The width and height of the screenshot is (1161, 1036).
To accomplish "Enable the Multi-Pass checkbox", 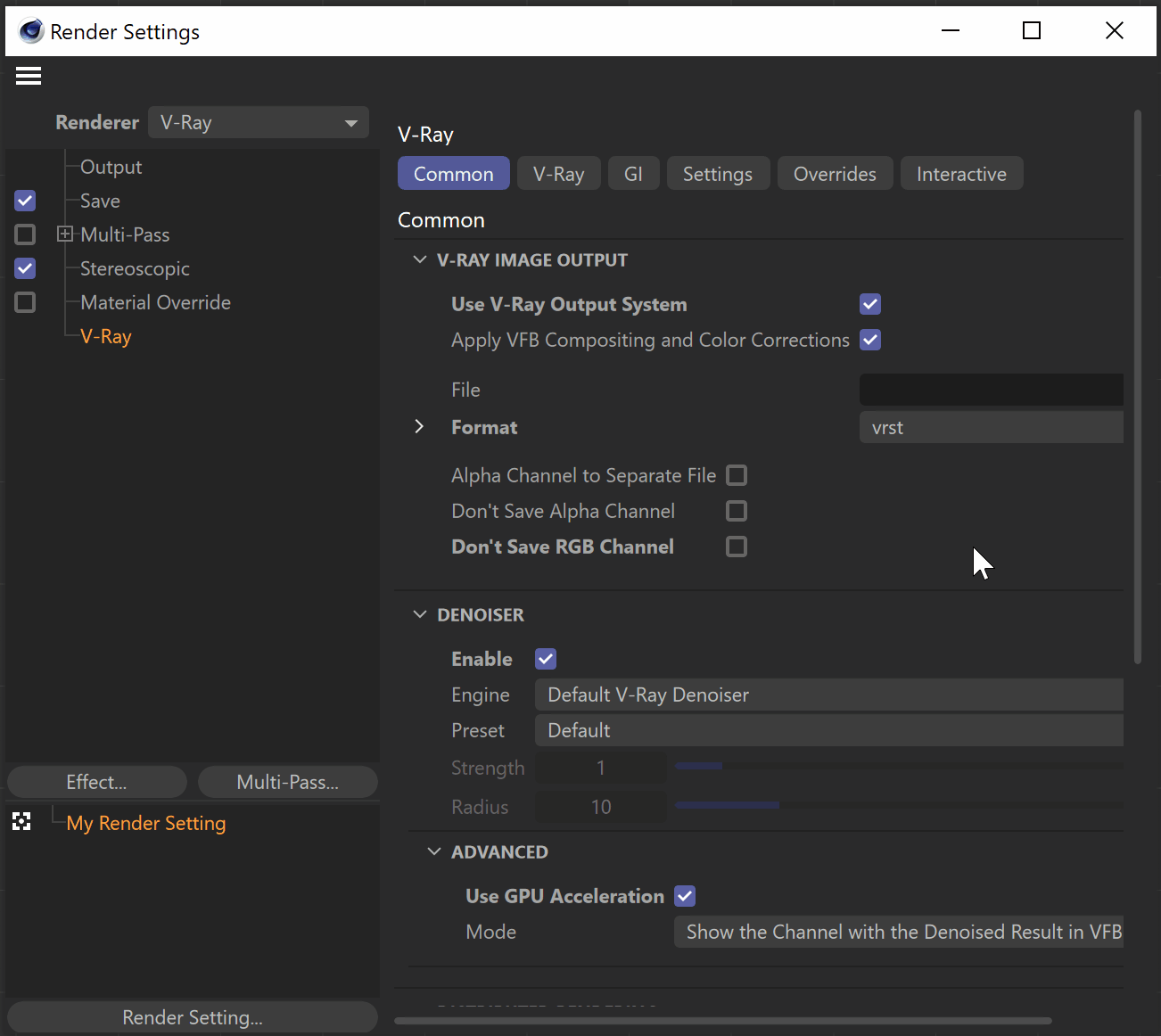I will click(25, 234).
